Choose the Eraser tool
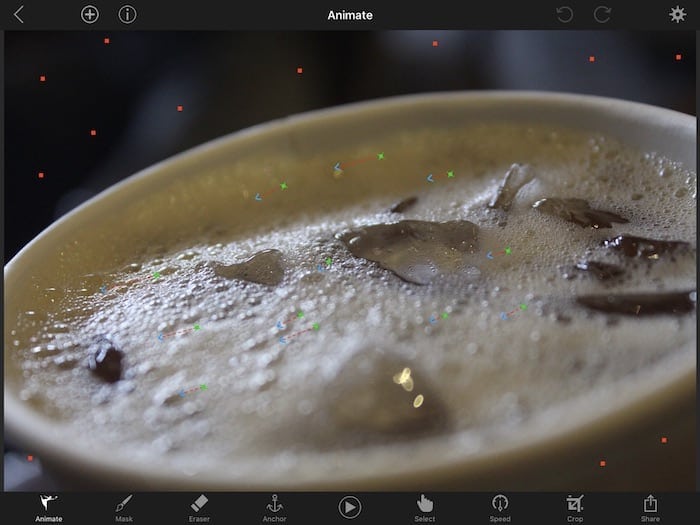 [x=199, y=507]
